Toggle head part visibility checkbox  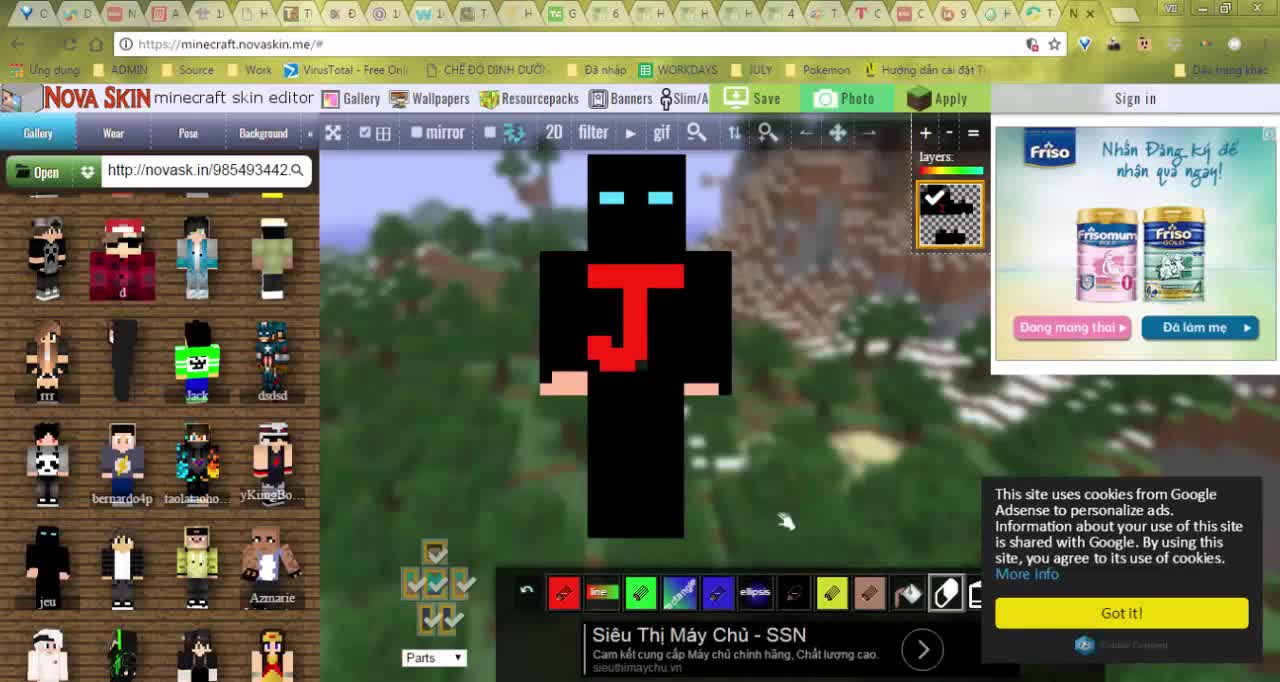click(435, 553)
